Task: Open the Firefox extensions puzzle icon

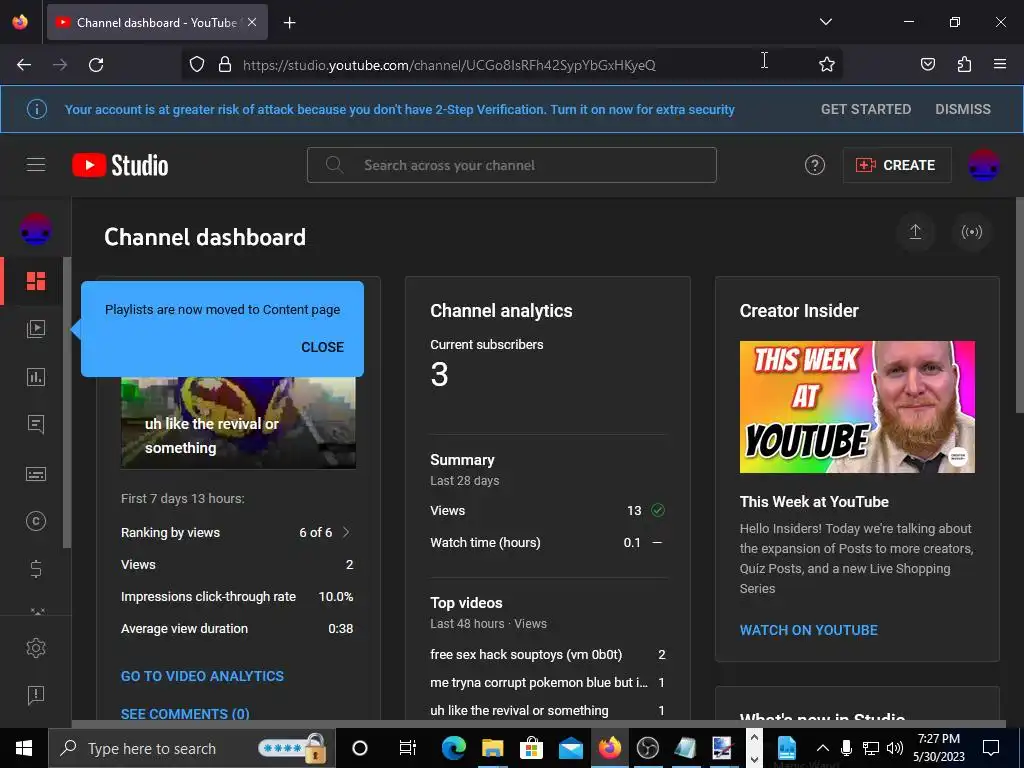Action: click(x=964, y=64)
